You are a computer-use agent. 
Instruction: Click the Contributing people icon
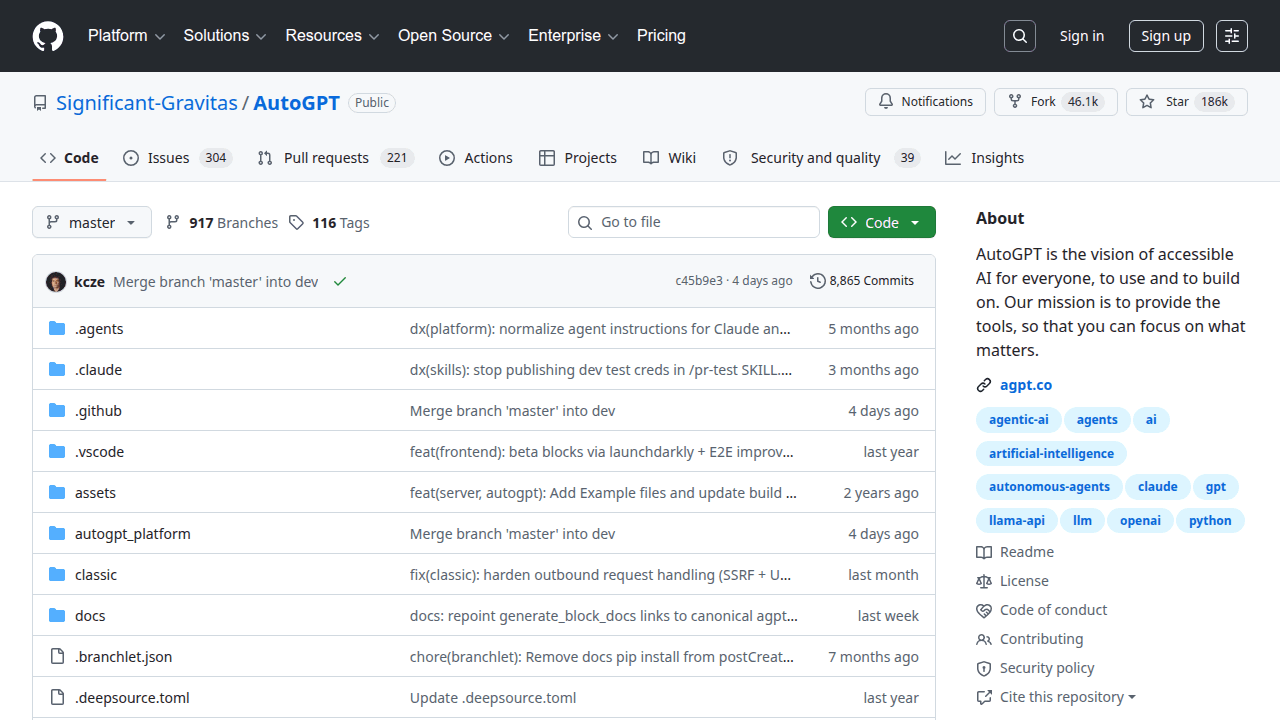pos(984,639)
